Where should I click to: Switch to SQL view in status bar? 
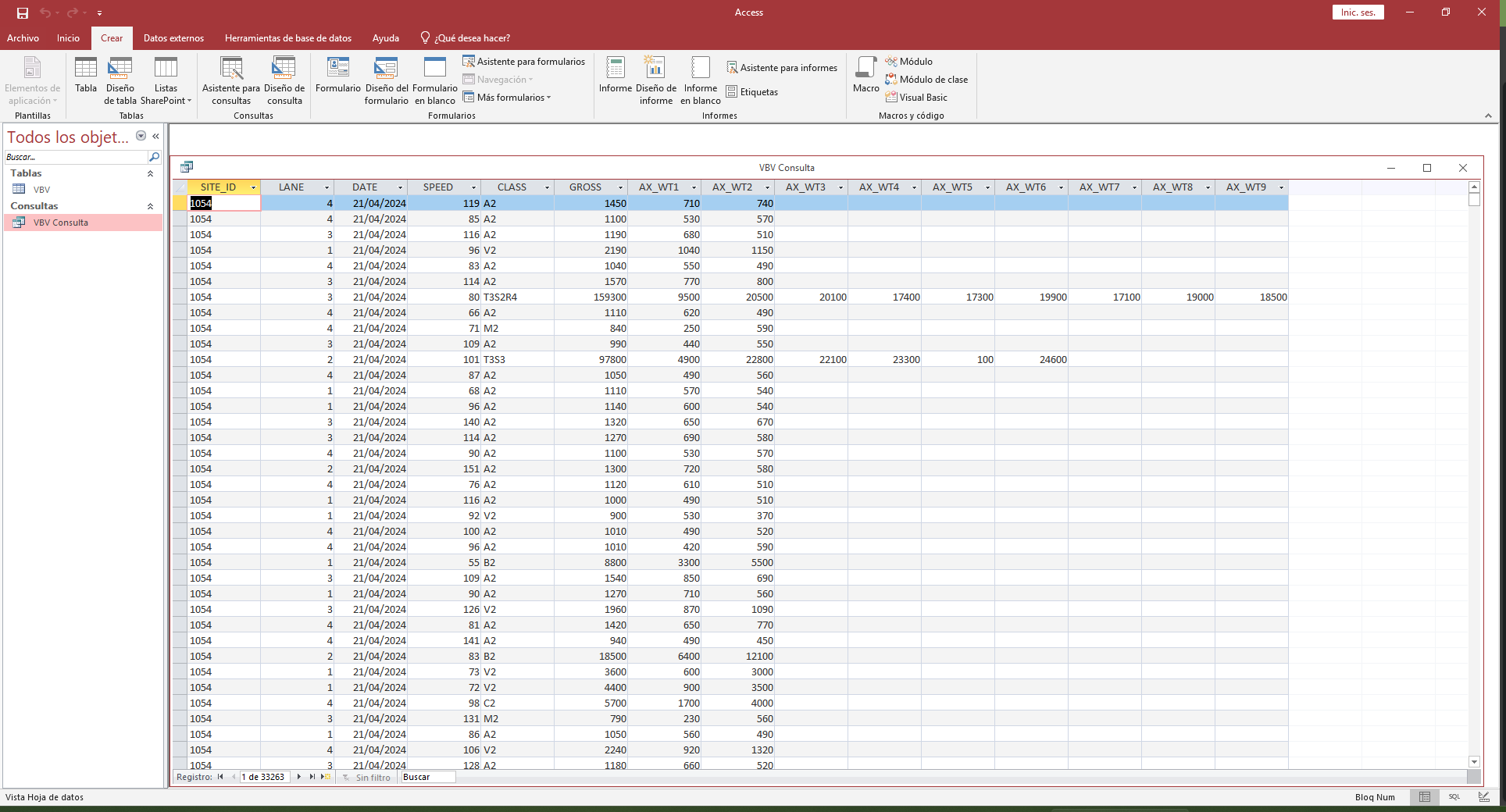pos(1454,797)
